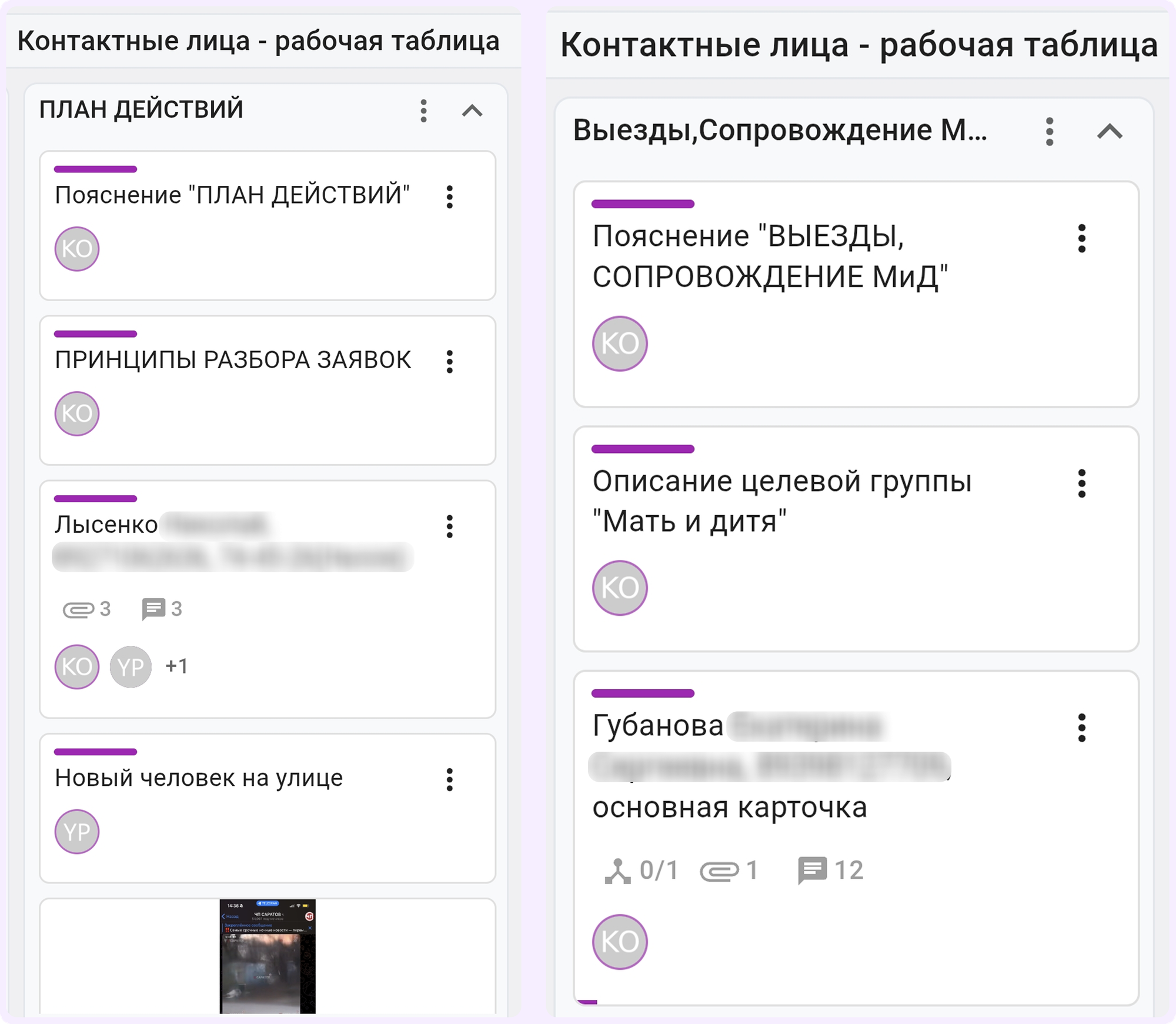Open the ПРИНЦИПЫ РАЗБОРА ЗАЯВОК card menu
1176x1024 pixels.
[450, 361]
